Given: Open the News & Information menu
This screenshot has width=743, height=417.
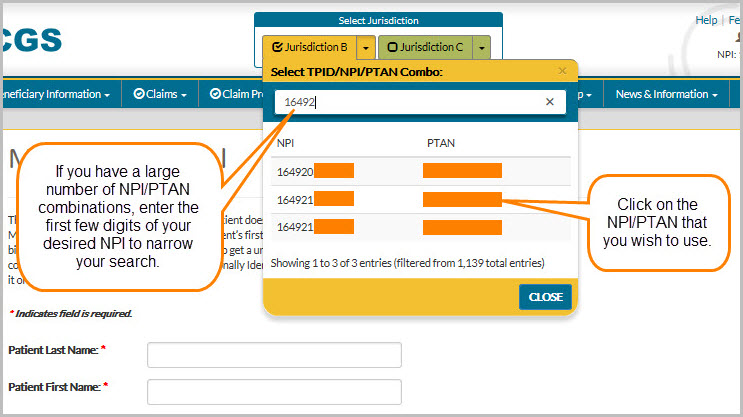Looking at the screenshot, I should (666, 94).
